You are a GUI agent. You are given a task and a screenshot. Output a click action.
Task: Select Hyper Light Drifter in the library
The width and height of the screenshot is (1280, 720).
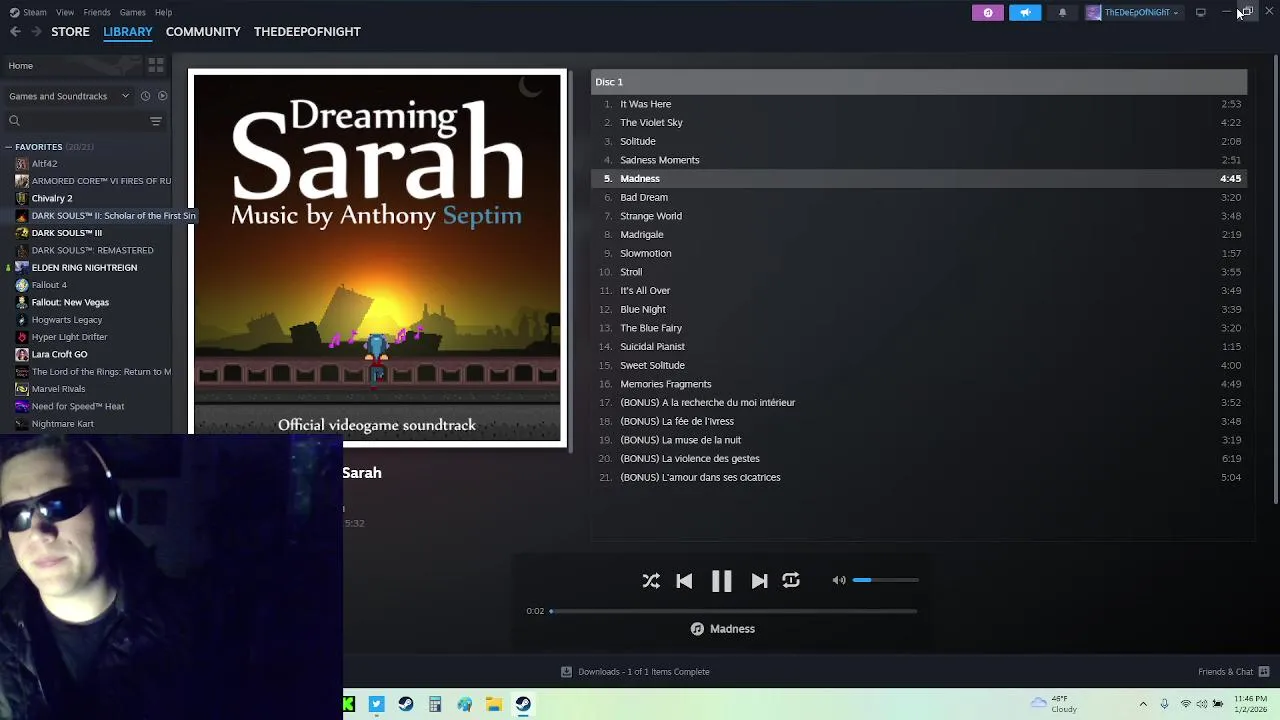coord(69,337)
